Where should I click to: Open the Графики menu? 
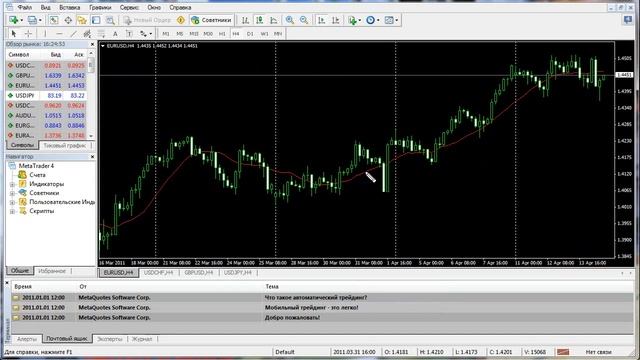point(100,7)
